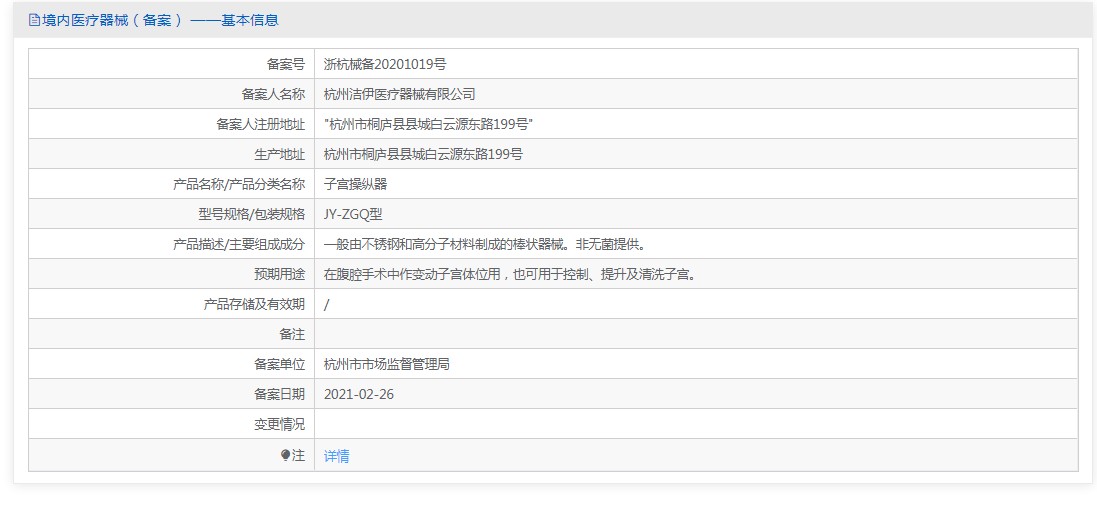Image resolution: width=1097 pixels, height=509 pixels.
Task: Click the 备案日期 label cell
Action: tap(171, 394)
